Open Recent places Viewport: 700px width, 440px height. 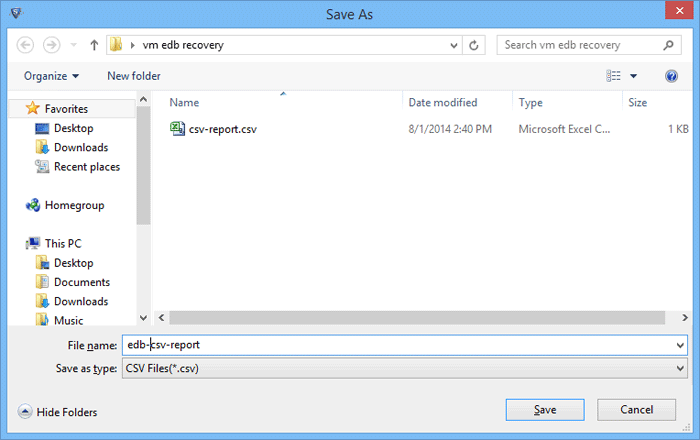click(87, 166)
